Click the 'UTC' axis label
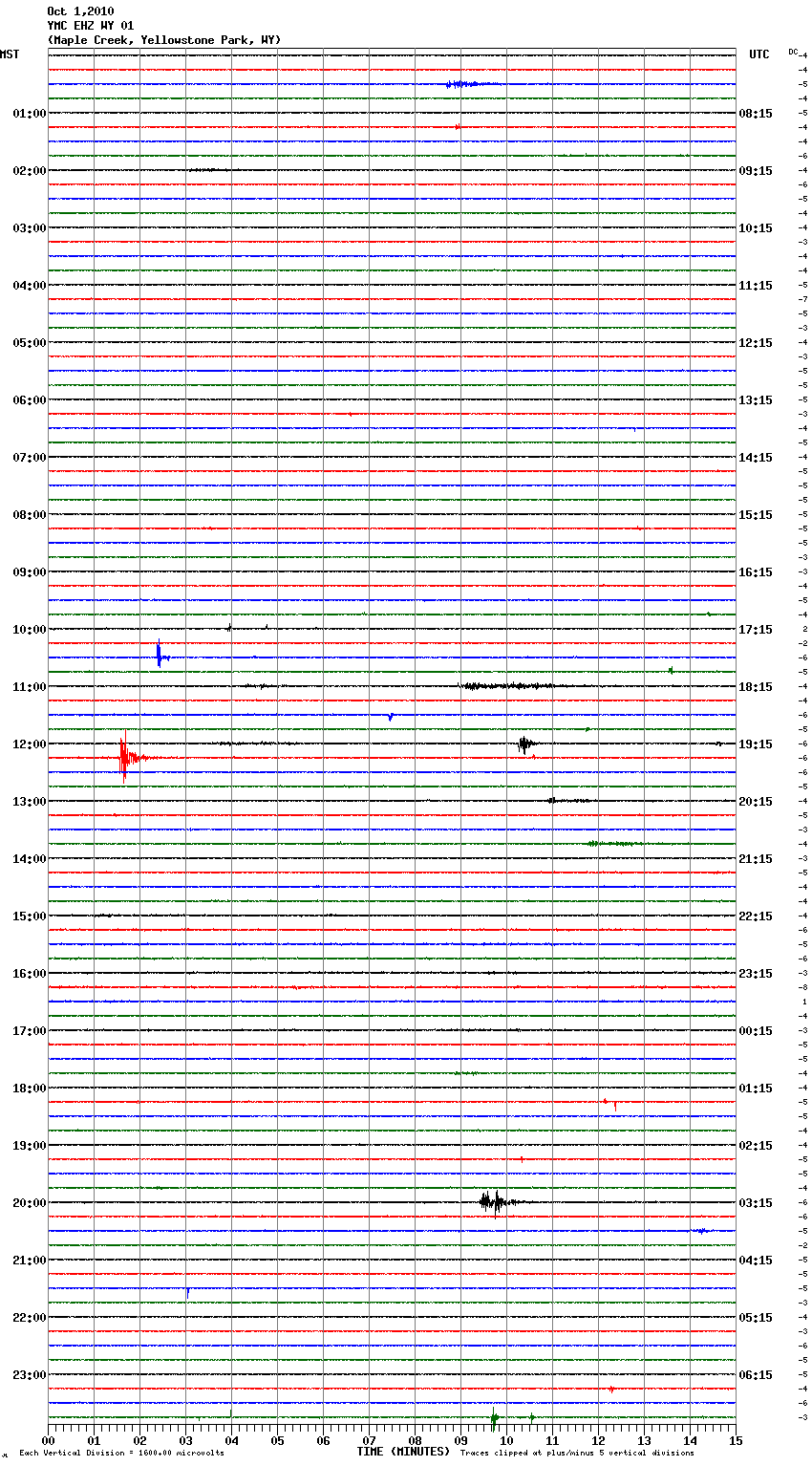The image size is (812, 1466). [759, 54]
